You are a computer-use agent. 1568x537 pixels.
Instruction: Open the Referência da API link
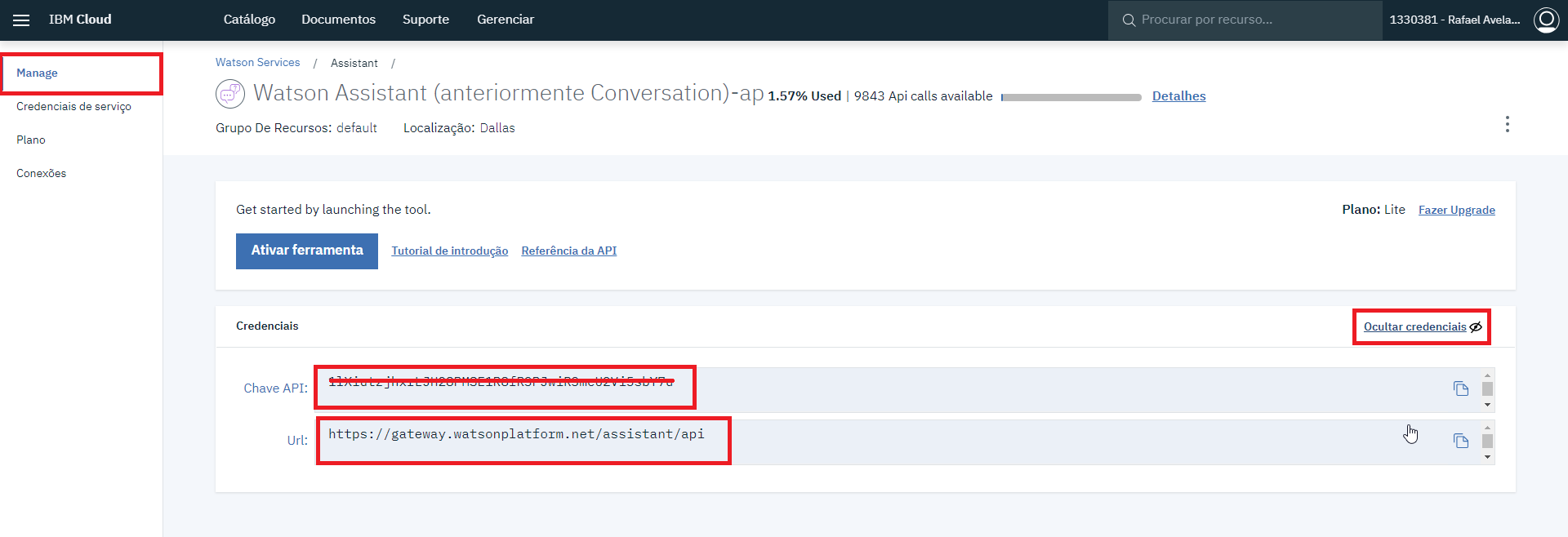point(569,251)
